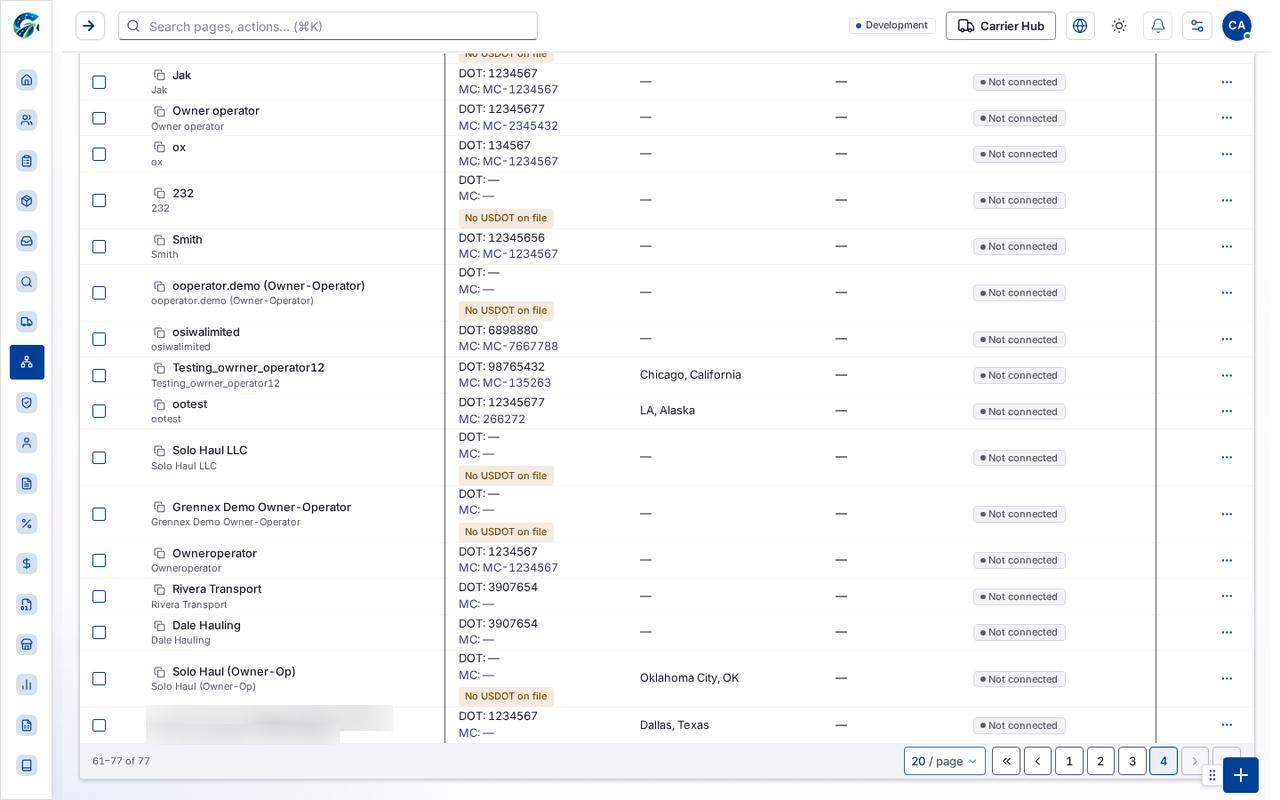The width and height of the screenshot is (1280, 800).
Task: Tick the osiwalimited row checkbox
Action: pos(99,339)
